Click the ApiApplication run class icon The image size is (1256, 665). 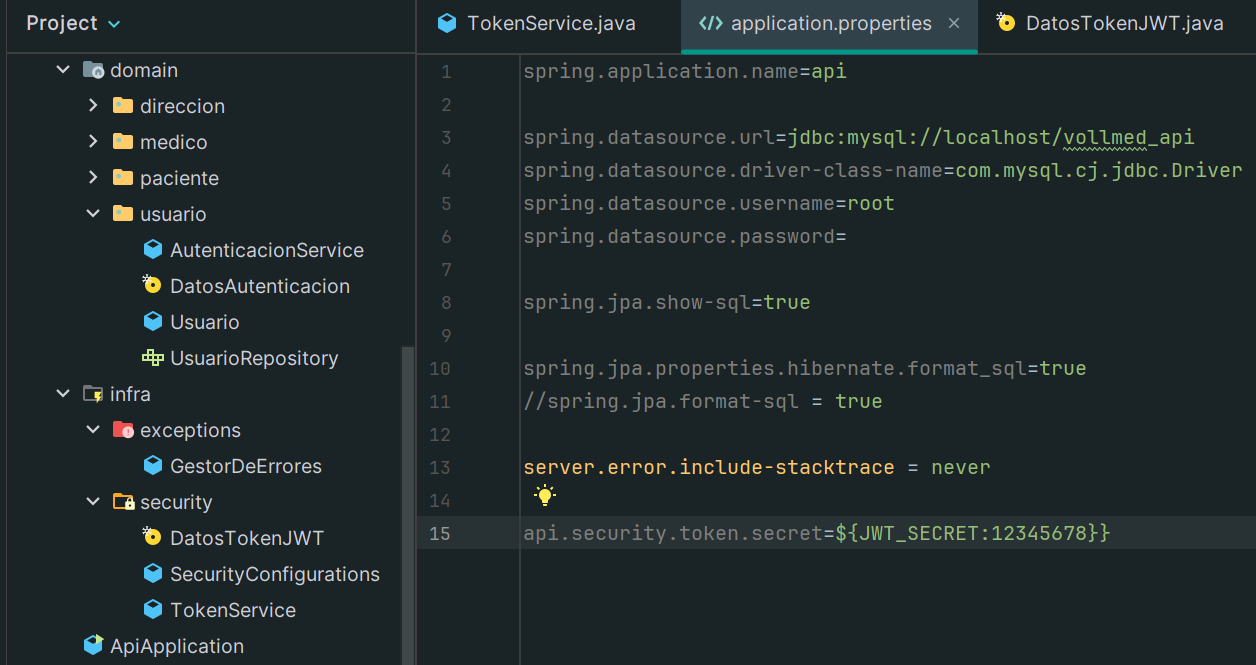[x=93, y=645]
